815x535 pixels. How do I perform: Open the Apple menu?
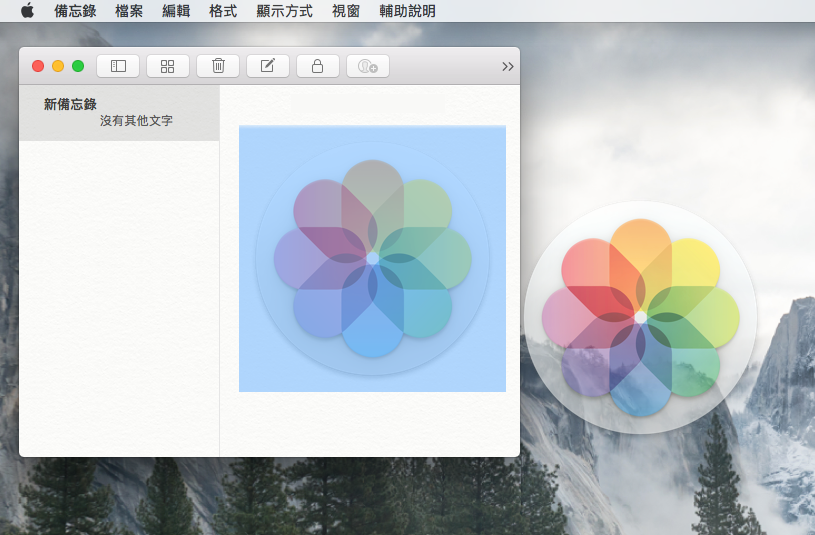click(x=28, y=10)
